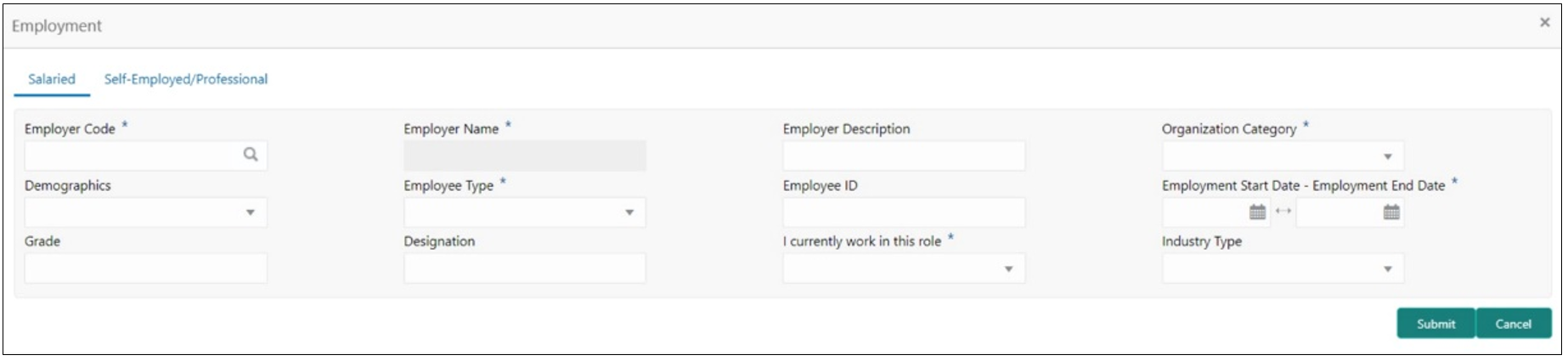Click the Employer Description text field
Image resolution: width=1568 pixels, height=361 pixels.
(x=903, y=156)
